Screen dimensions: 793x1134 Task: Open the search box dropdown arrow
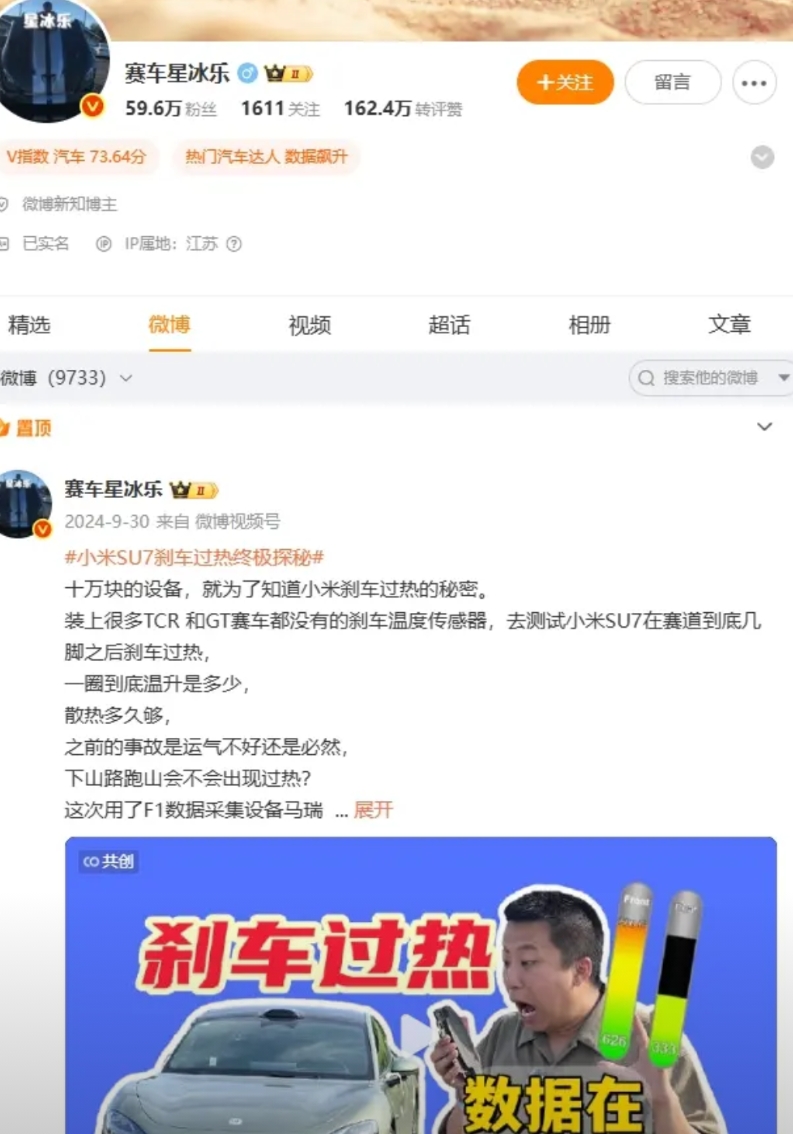784,378
